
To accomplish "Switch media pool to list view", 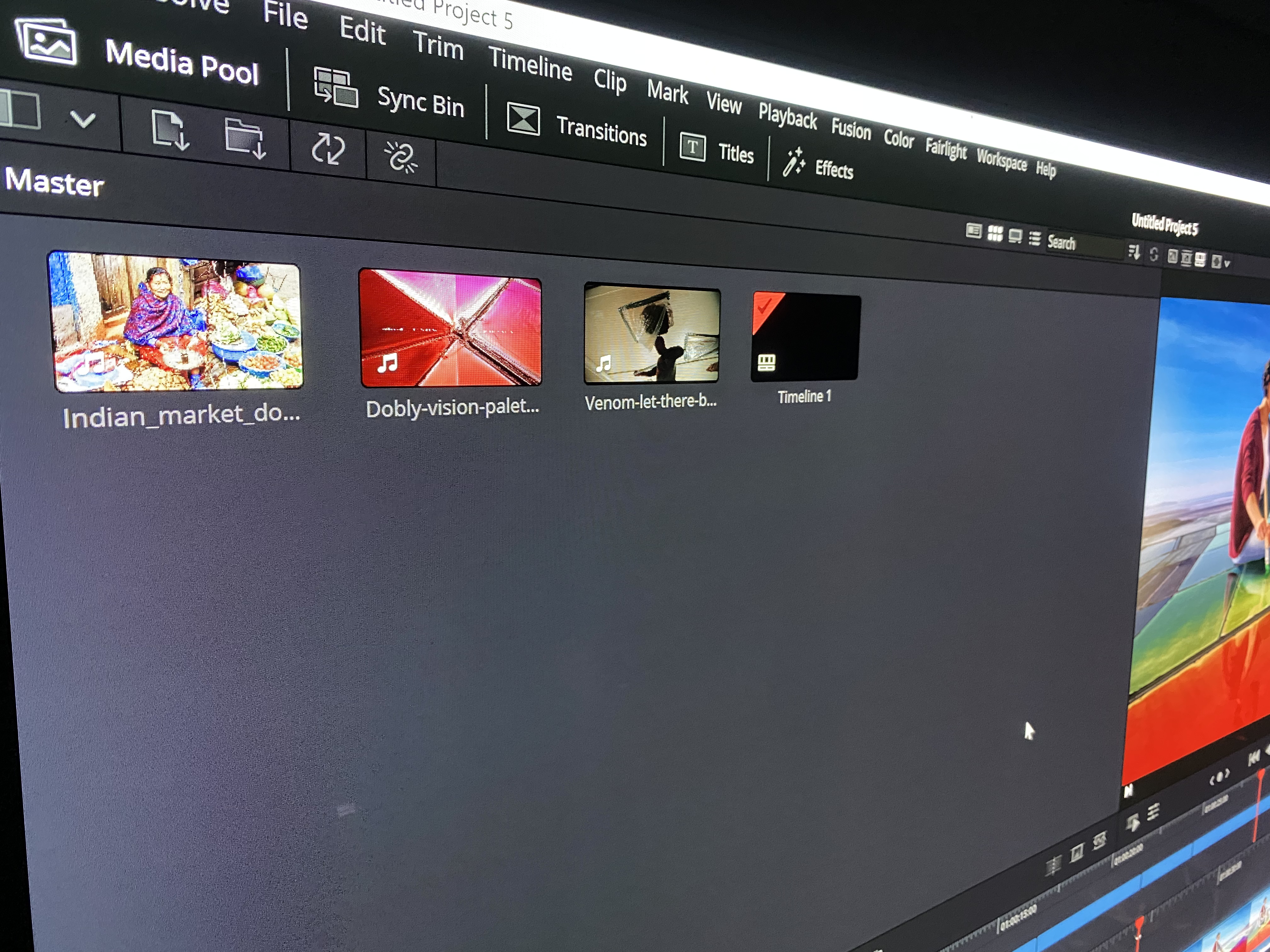I will click(x=1035, y=238).
